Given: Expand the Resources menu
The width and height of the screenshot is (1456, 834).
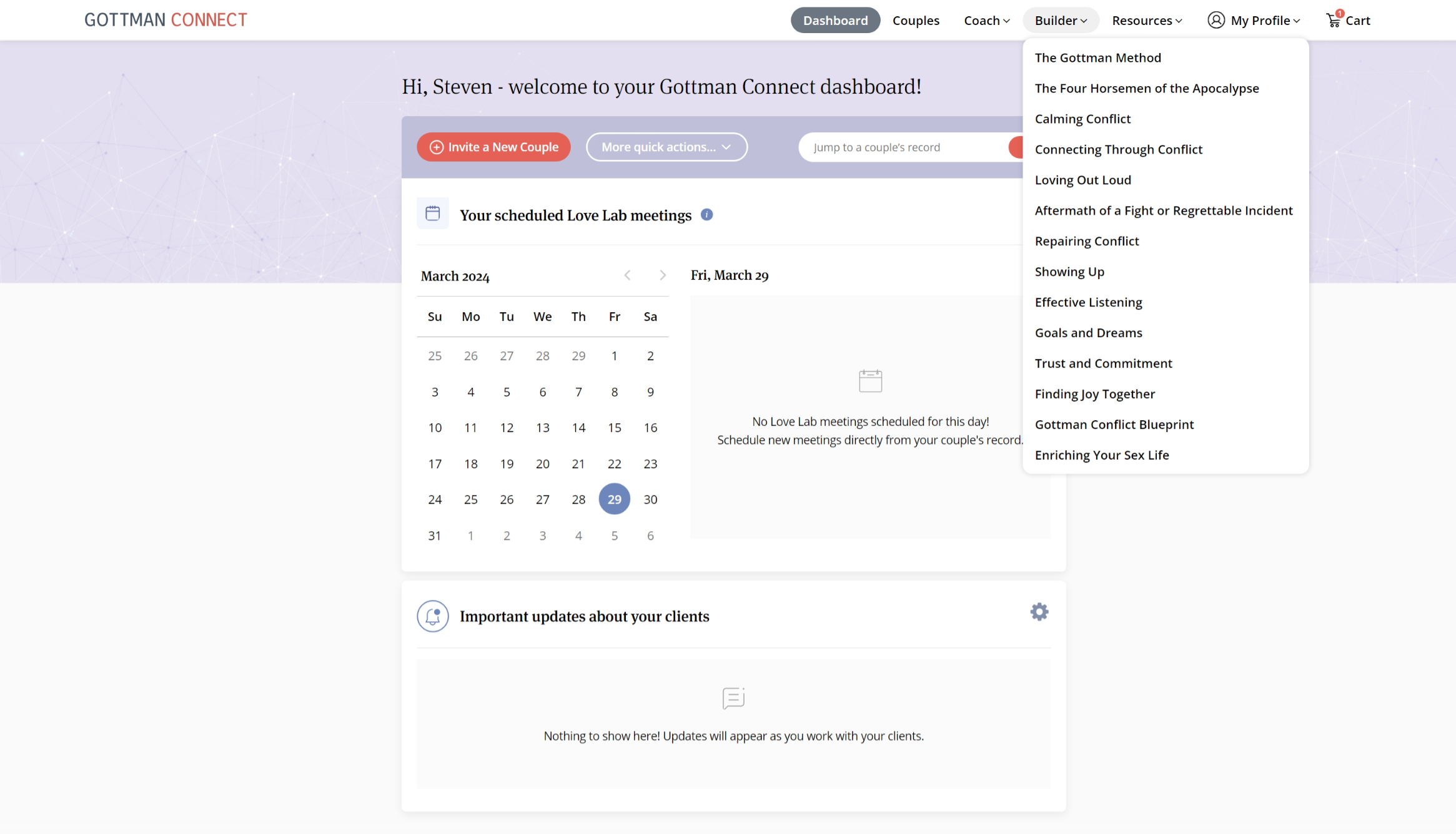Looking at the screenshot, I should [1147, 21].
